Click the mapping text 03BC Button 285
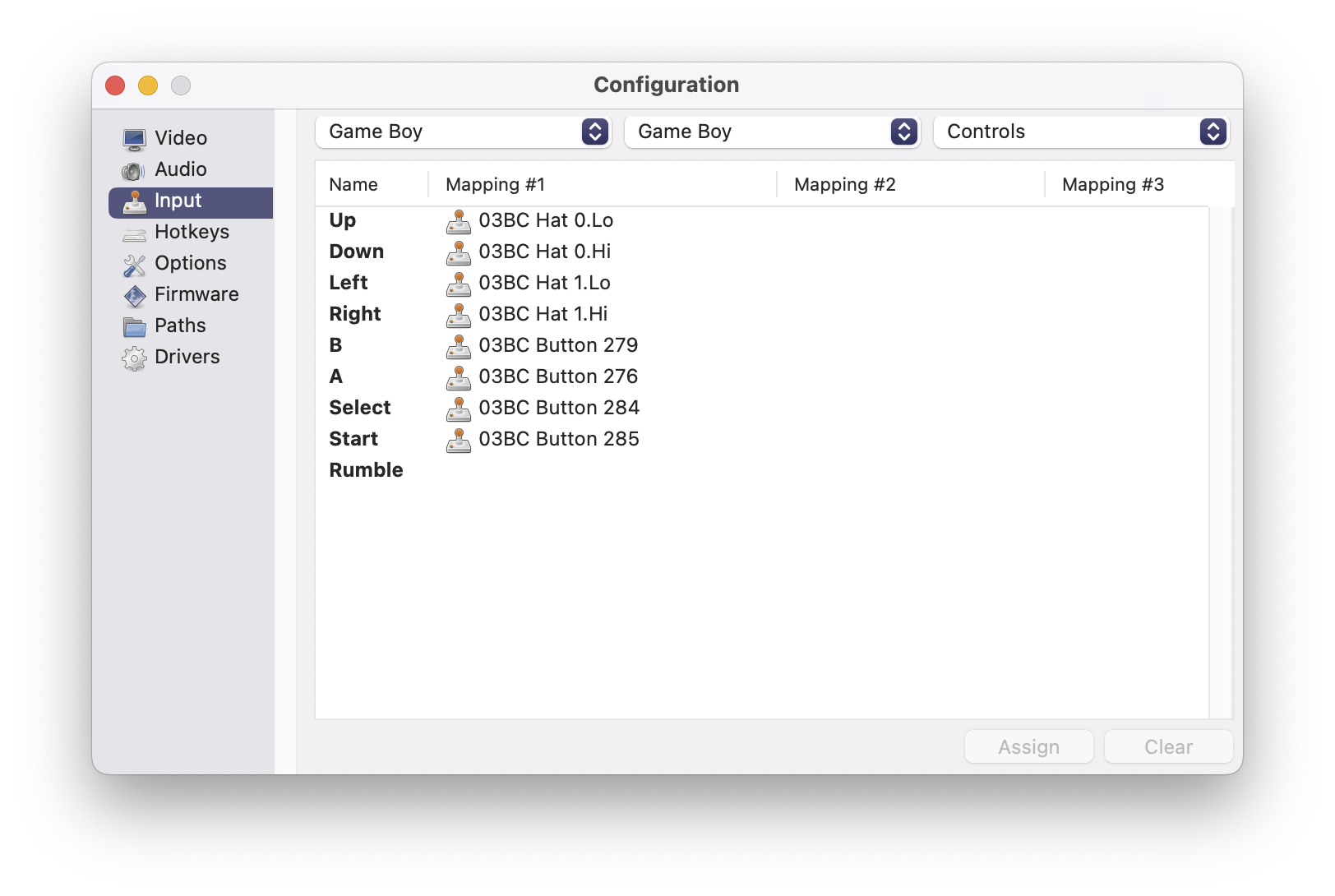 [559, 439]
